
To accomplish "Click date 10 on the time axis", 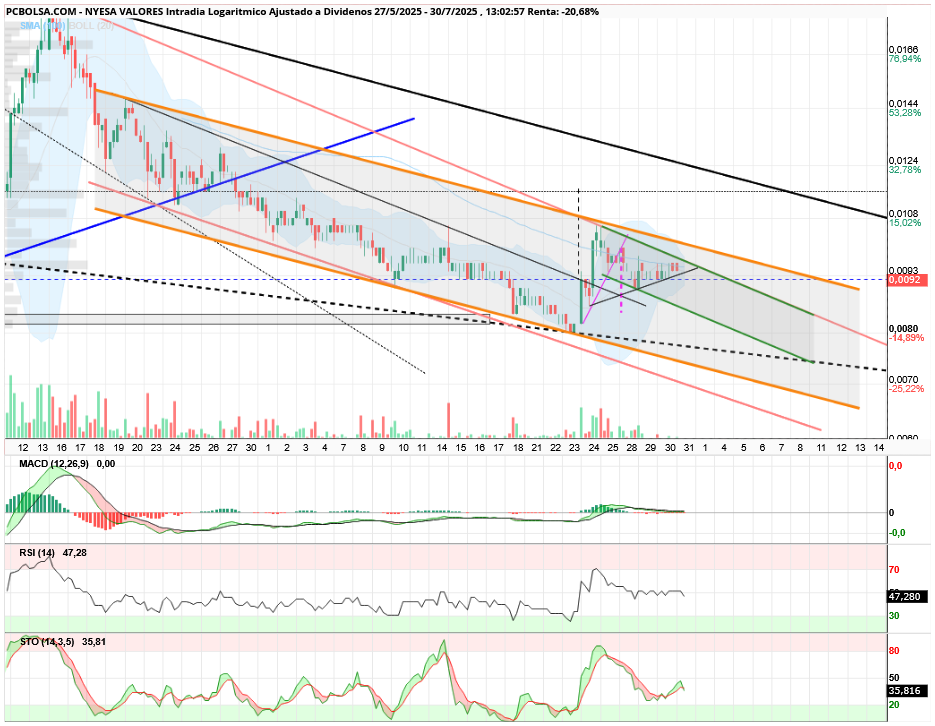I will point(404,448).
